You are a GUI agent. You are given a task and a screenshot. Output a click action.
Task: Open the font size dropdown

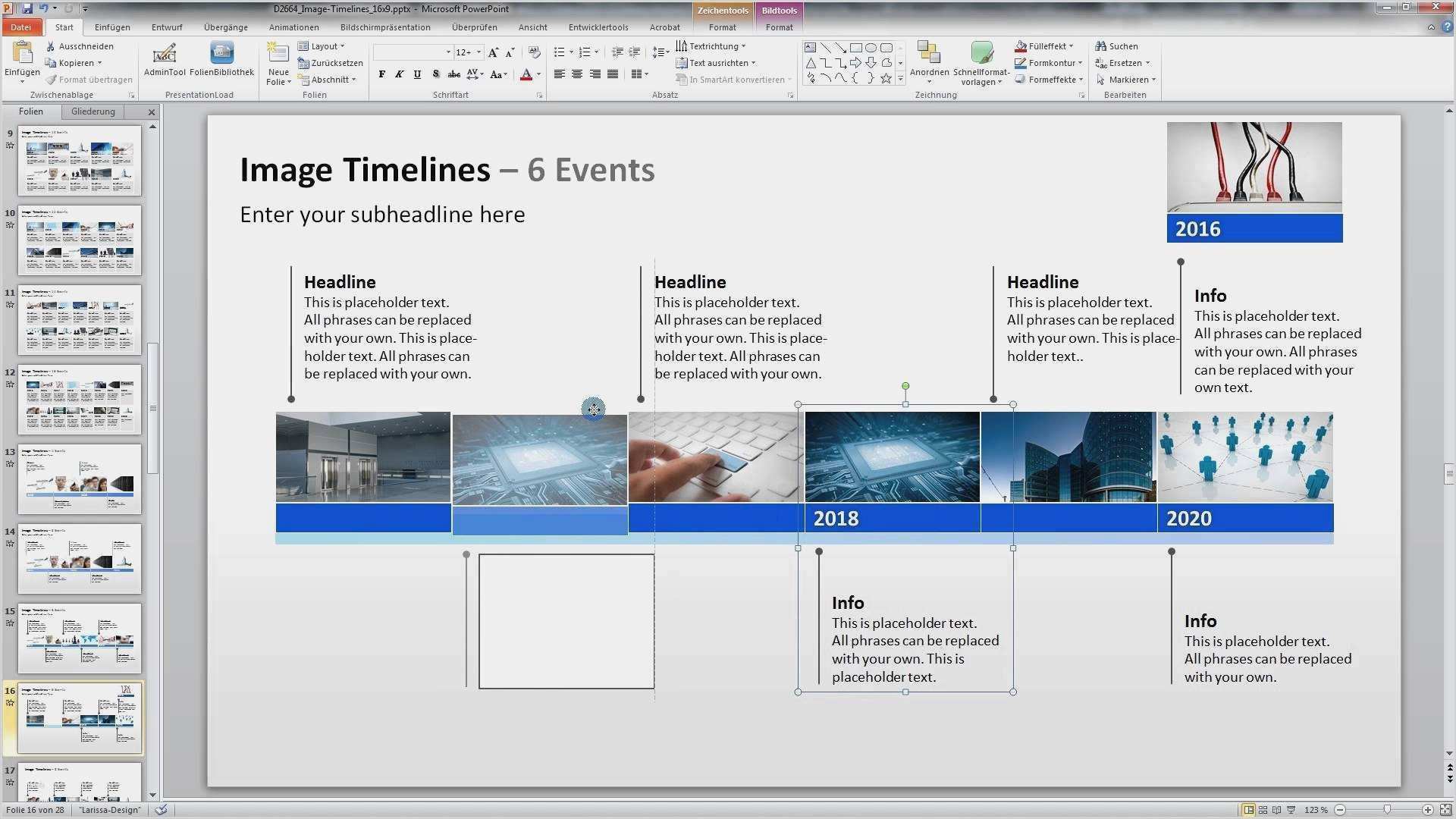click(478, 52)
